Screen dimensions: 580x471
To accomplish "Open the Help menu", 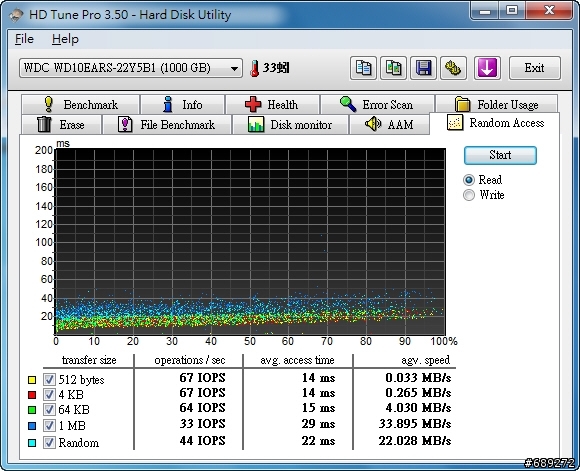I will [65, 39].
